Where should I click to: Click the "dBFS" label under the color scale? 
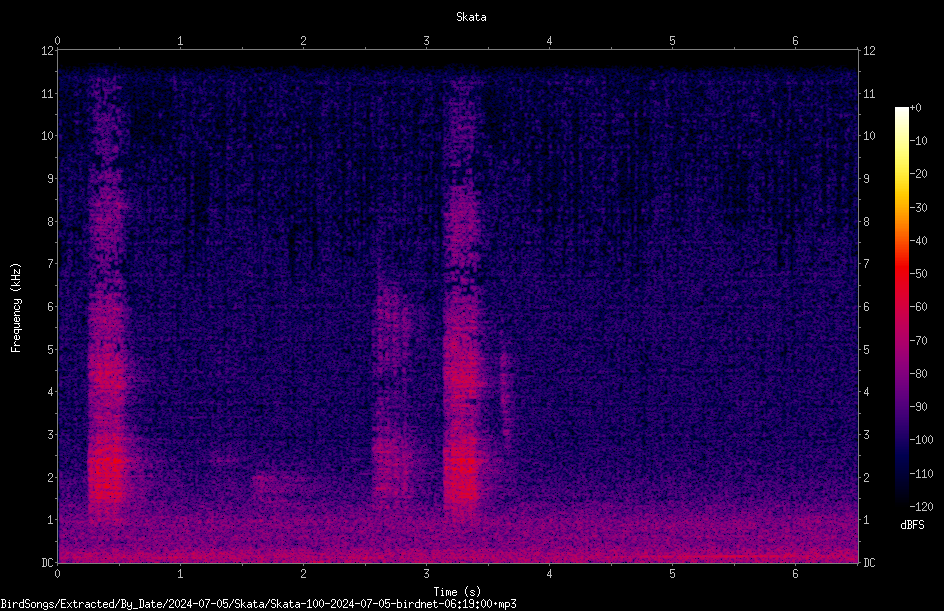coord(912,525)
